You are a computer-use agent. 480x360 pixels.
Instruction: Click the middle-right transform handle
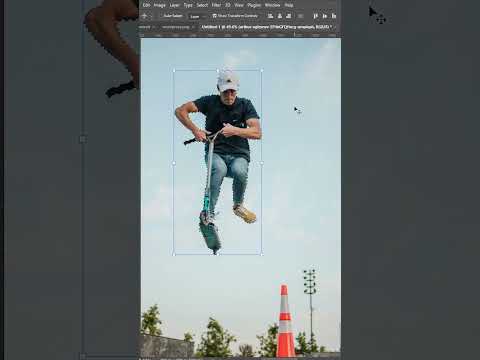[262, 163]
